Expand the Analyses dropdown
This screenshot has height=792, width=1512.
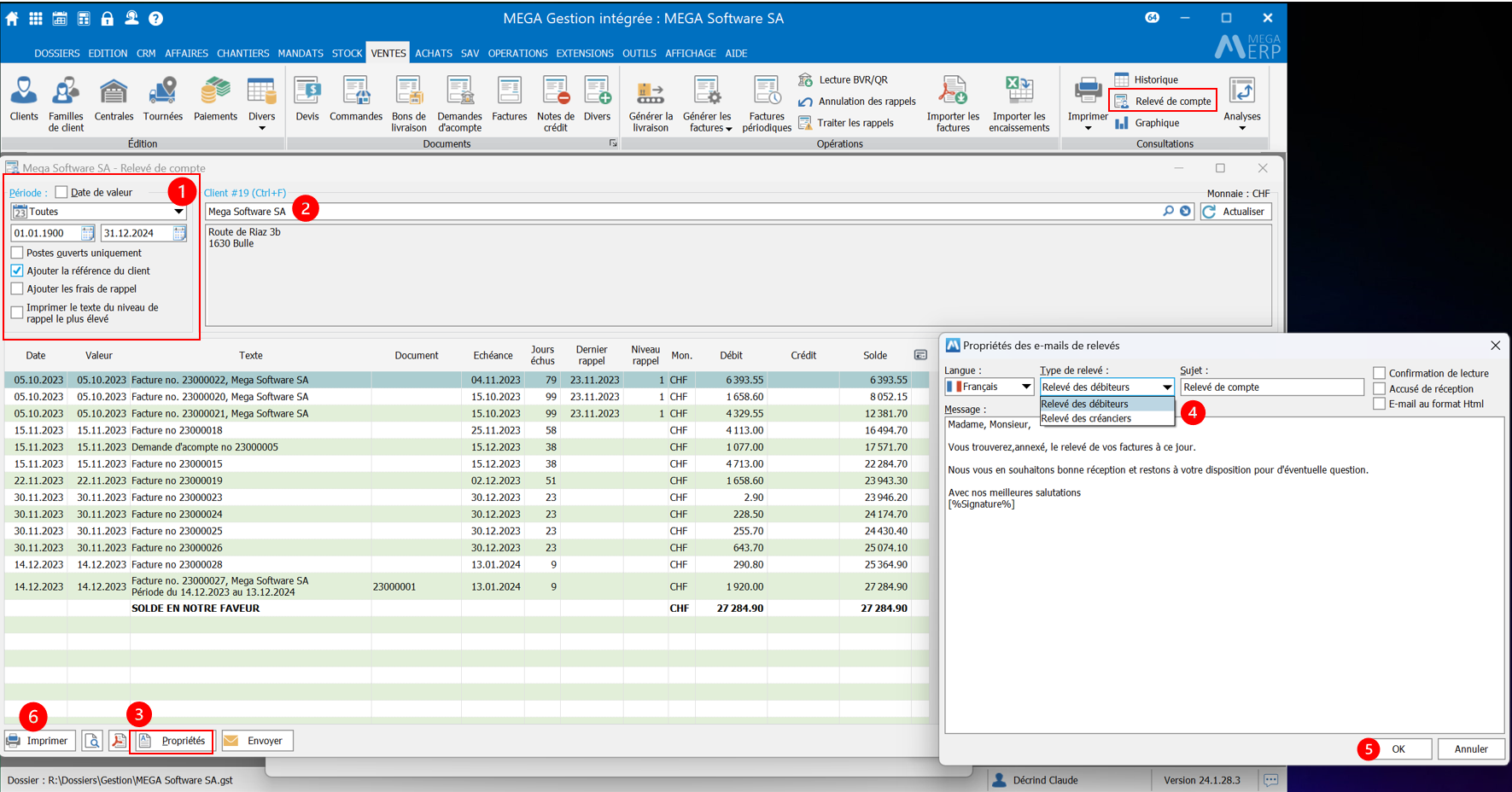coord(1242,129)
